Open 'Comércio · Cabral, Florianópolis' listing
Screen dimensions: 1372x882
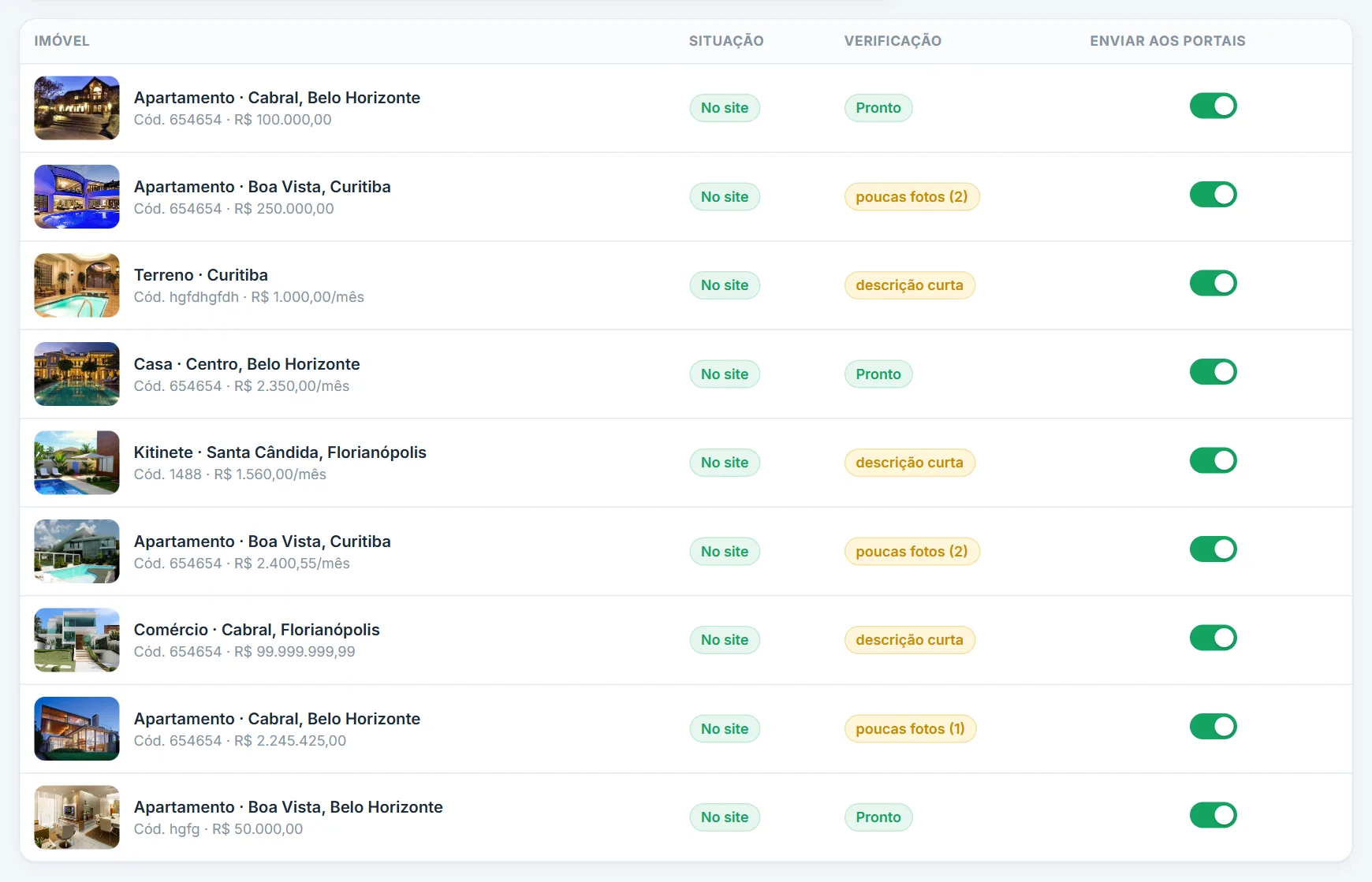point(256,630)
